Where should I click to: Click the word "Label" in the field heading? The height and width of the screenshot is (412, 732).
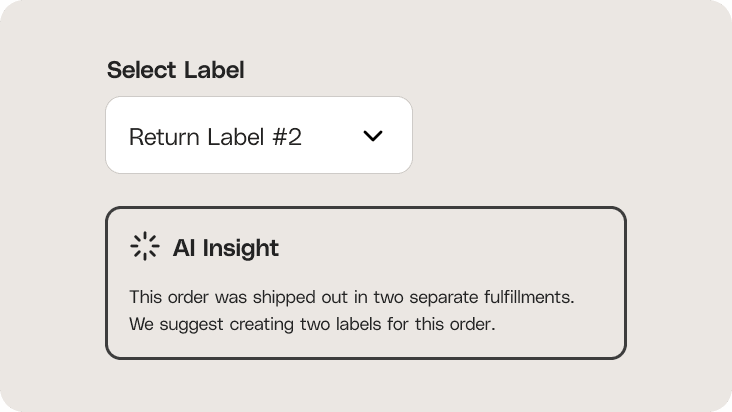[213, 70]
